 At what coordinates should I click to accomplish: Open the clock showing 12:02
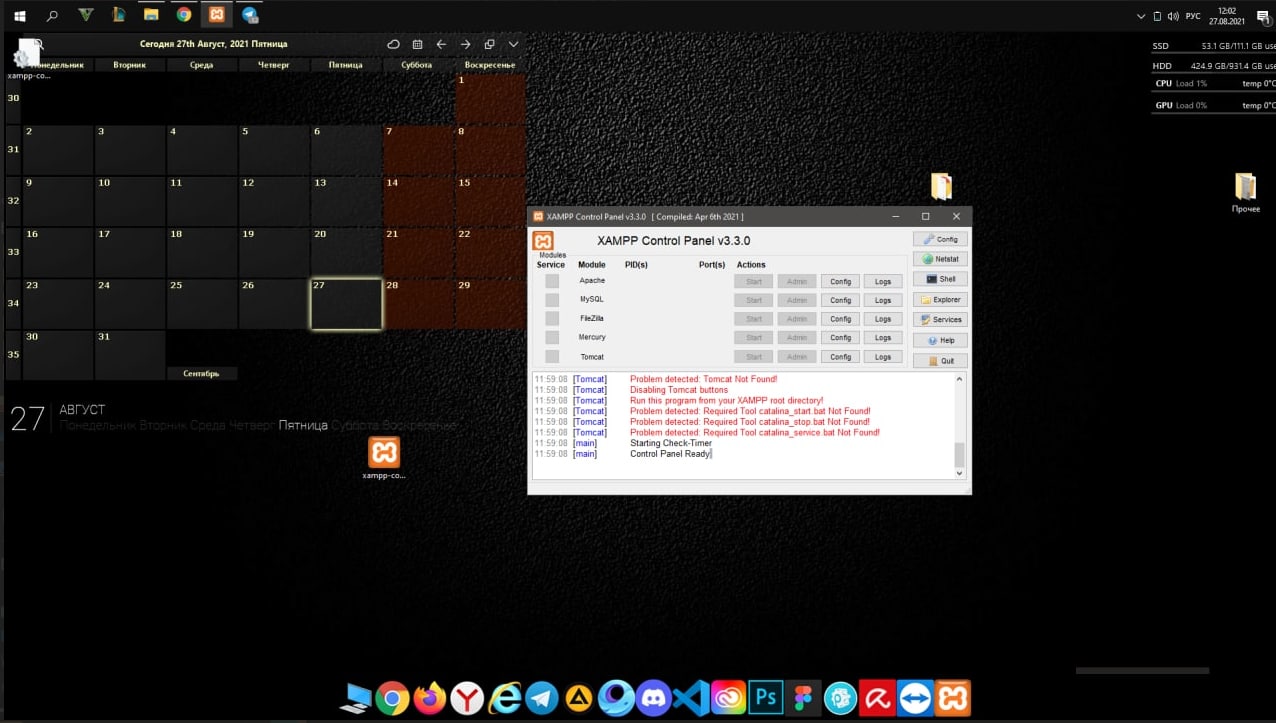point(1227,15)
